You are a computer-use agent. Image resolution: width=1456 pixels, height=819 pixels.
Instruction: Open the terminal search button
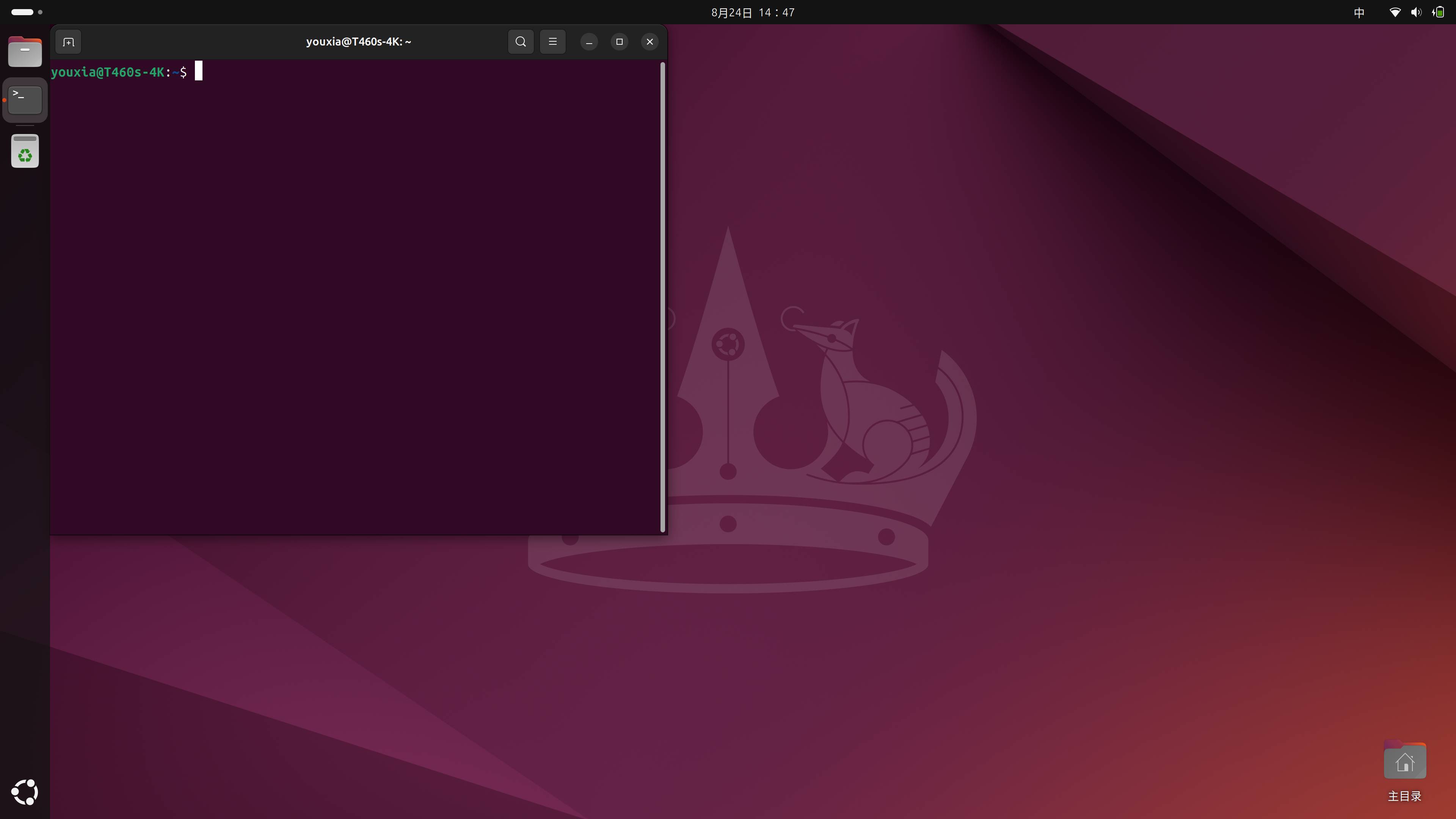point(521,42)
